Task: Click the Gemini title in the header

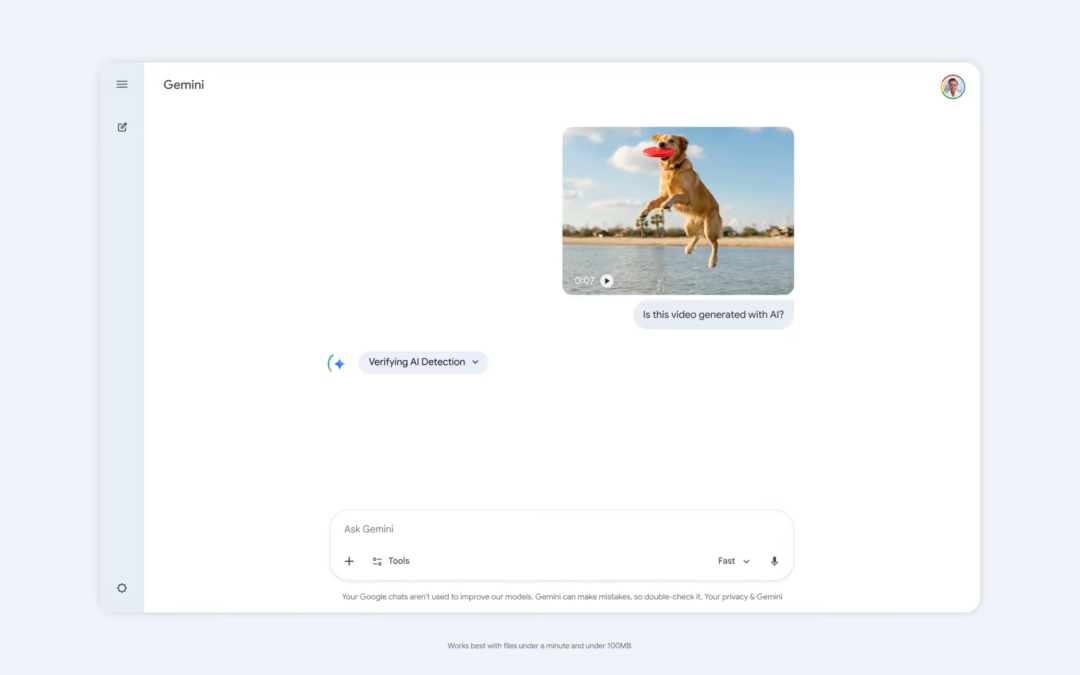Action: pos(183,85)
